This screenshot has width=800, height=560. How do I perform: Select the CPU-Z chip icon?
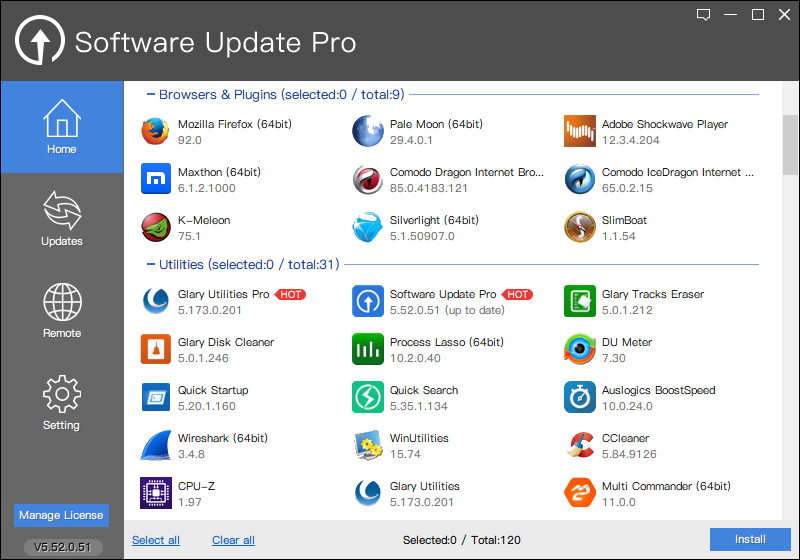[156, 493]
